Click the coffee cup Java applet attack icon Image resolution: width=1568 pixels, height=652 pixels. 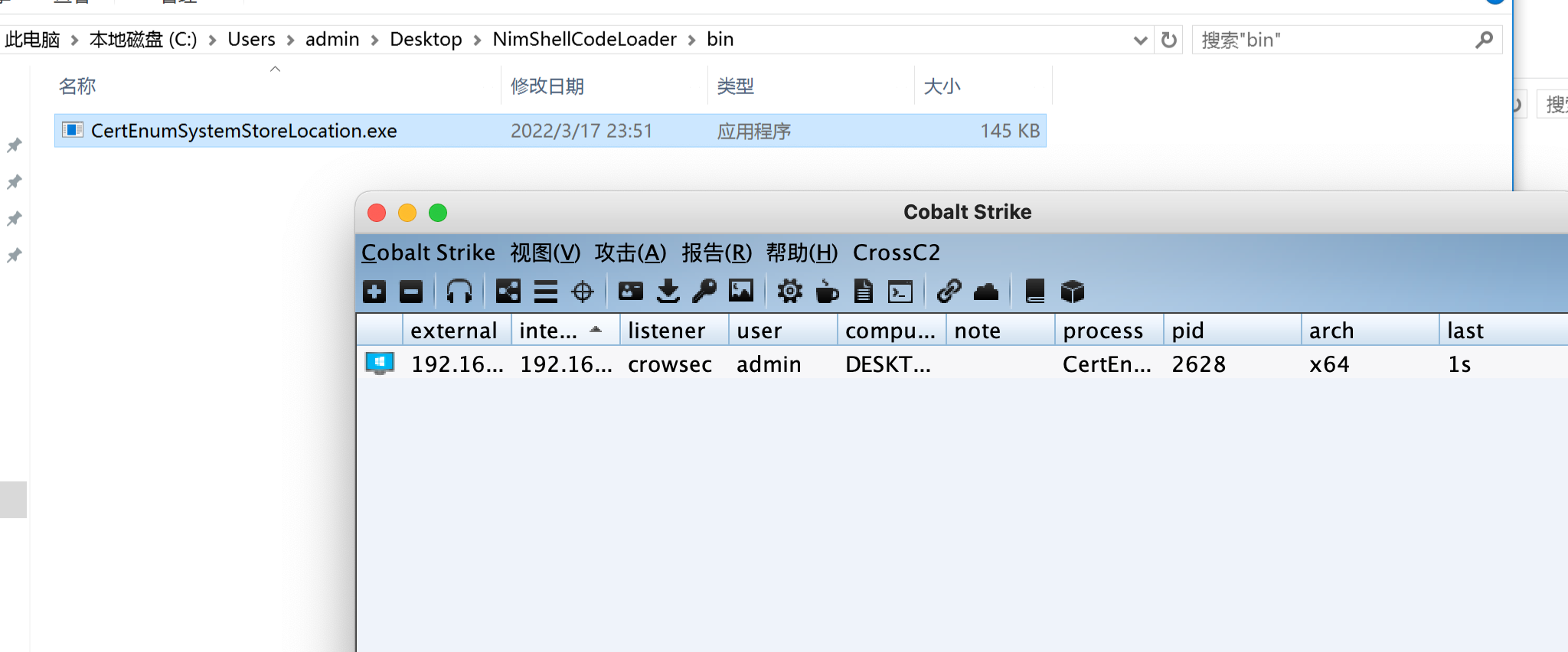[827, 292]
